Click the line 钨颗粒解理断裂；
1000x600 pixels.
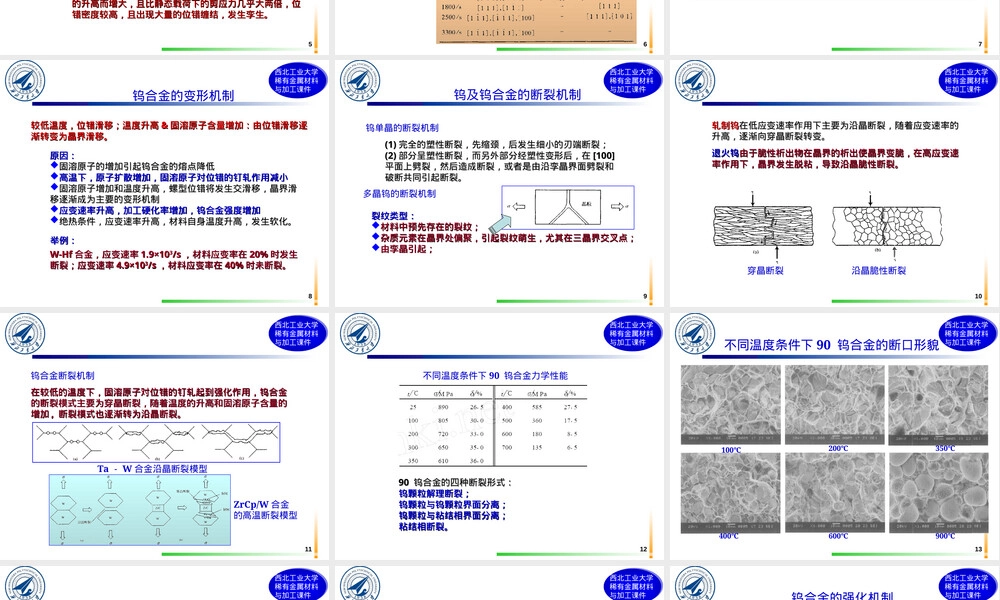coord(434,494)
